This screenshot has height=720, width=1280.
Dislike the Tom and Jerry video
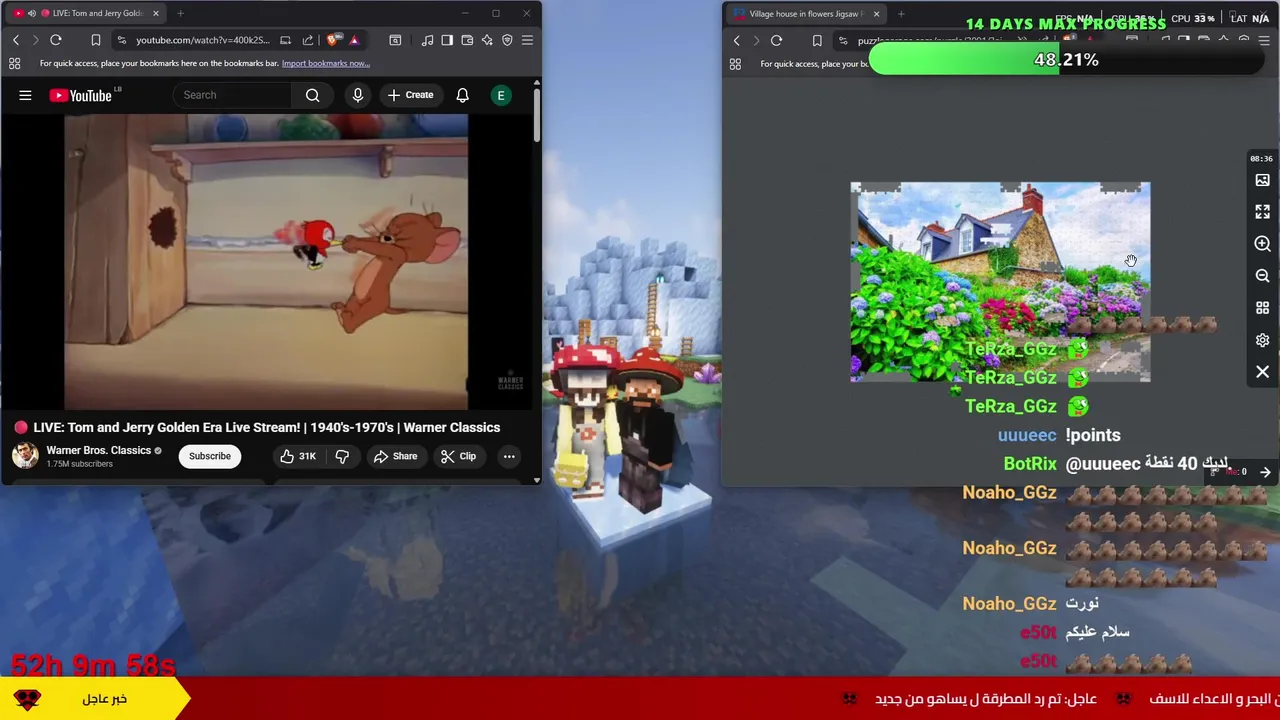click(342, 456)
